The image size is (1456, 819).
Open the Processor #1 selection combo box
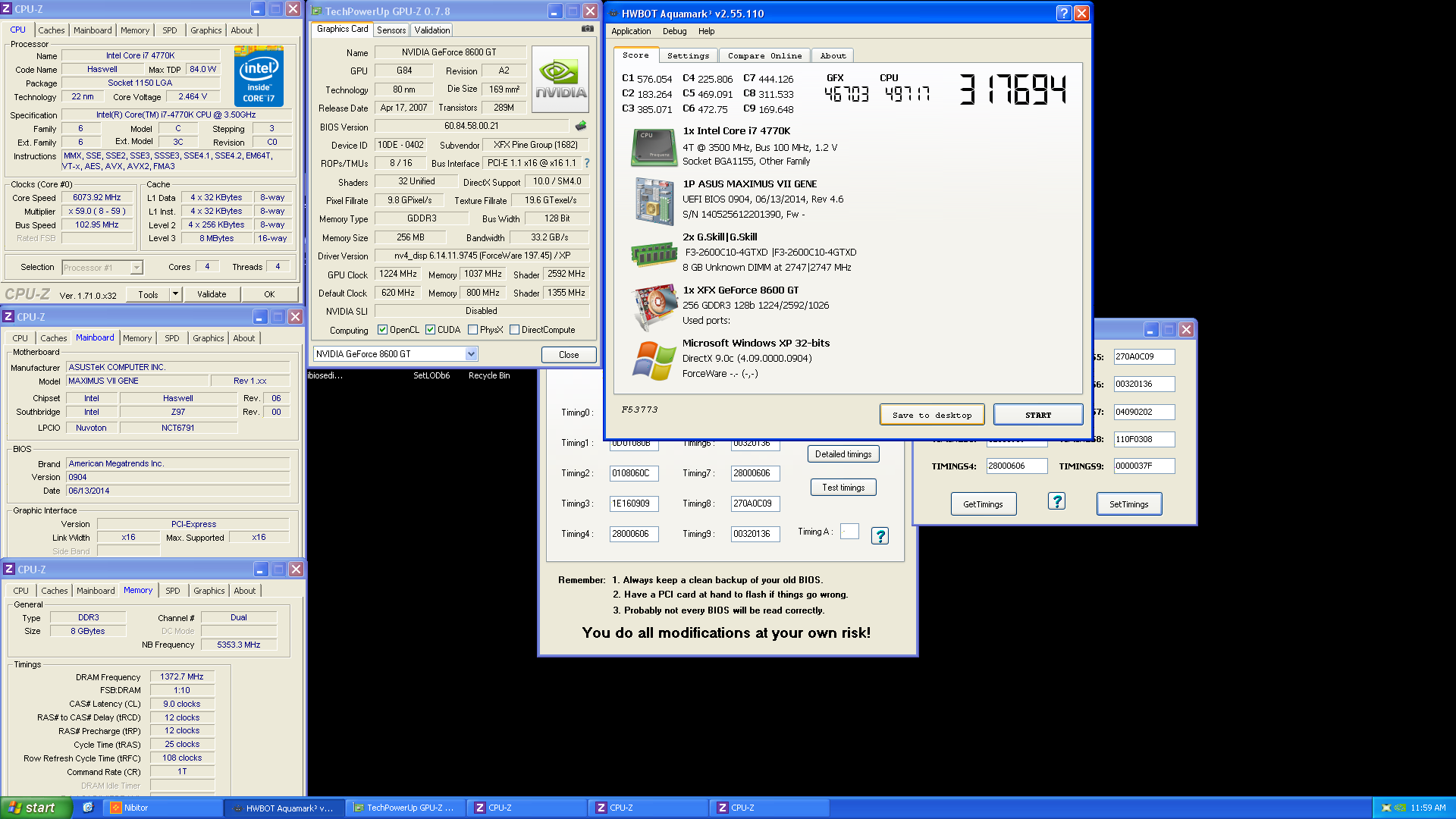click(102, 267)
